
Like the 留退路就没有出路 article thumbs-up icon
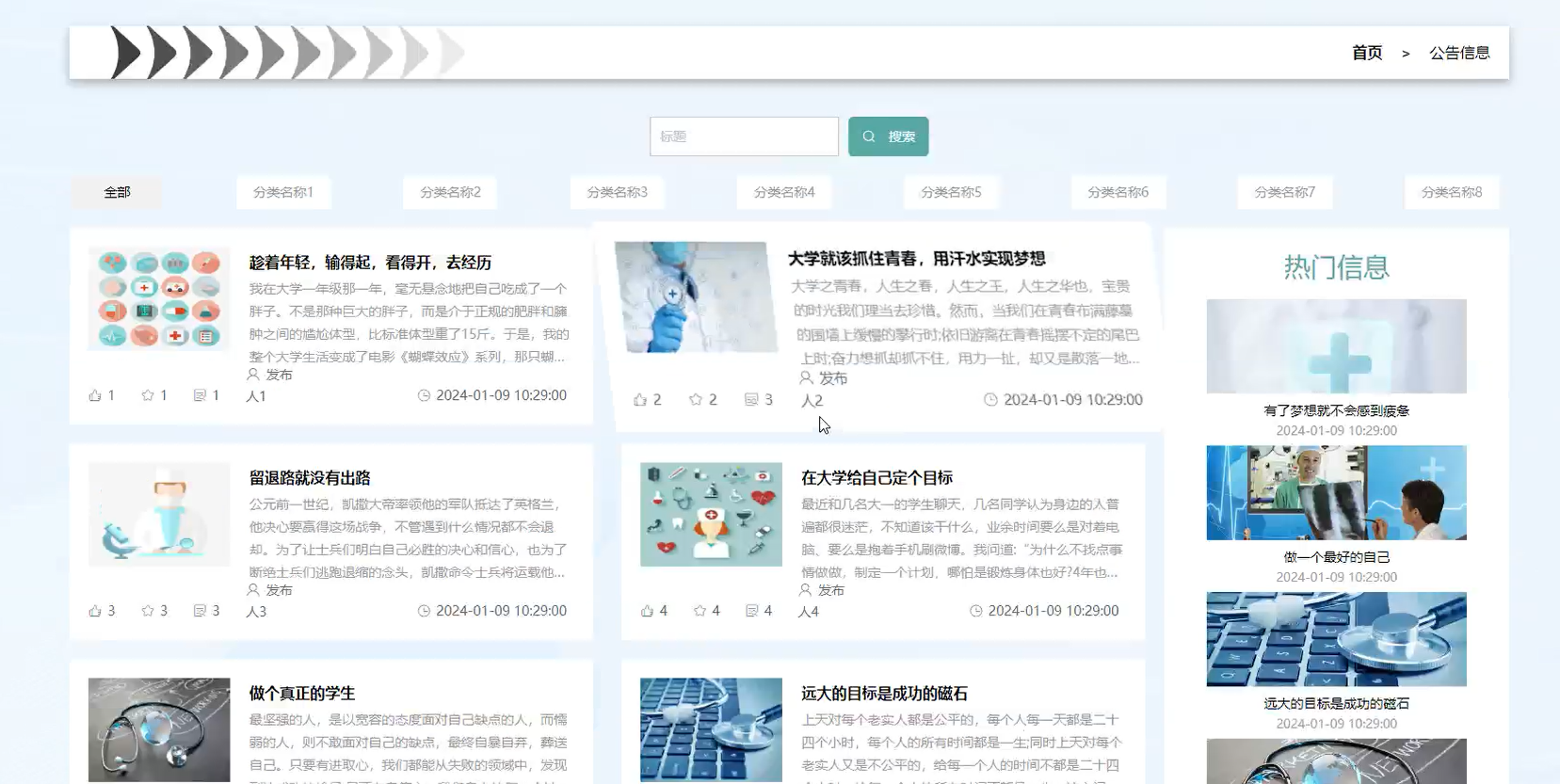(95, 611)
